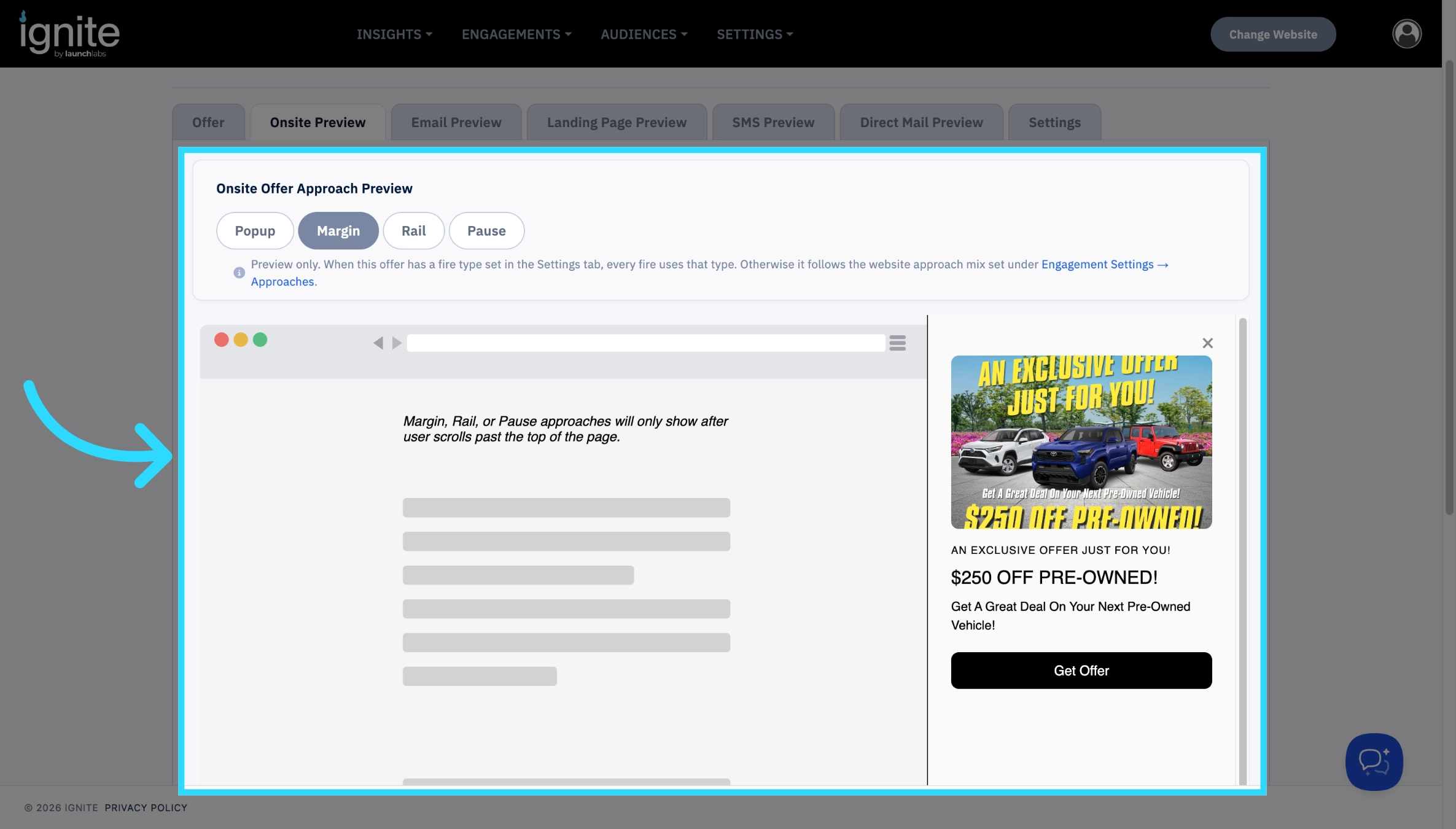This screenshot has height=829, width=1456.
Task: Switch to the SMS Preview tab
Action: (773, 122)
